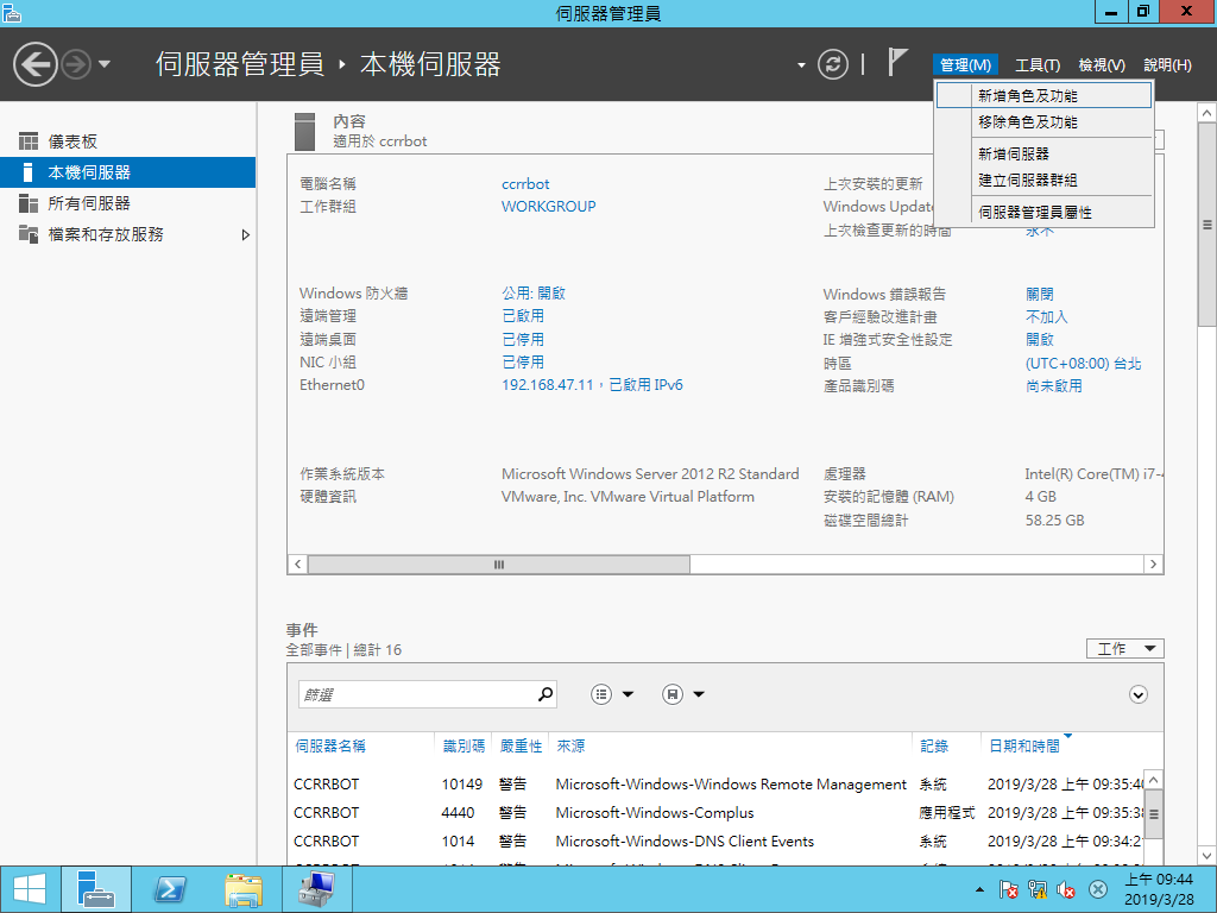Sort events by 日期和時間 column
1217x913 pixels.
point(1024,746)
